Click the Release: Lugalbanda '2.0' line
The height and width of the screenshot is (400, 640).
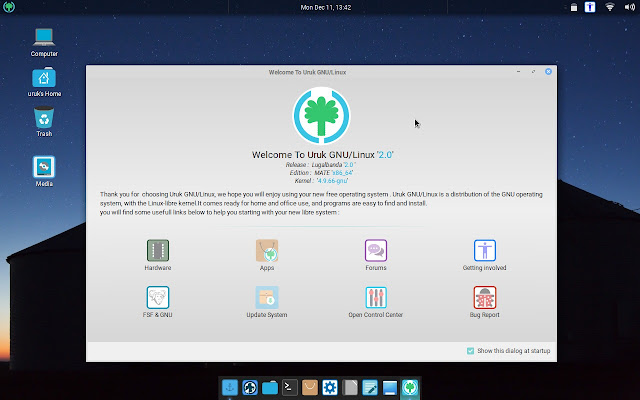click(x=320, y=164)
